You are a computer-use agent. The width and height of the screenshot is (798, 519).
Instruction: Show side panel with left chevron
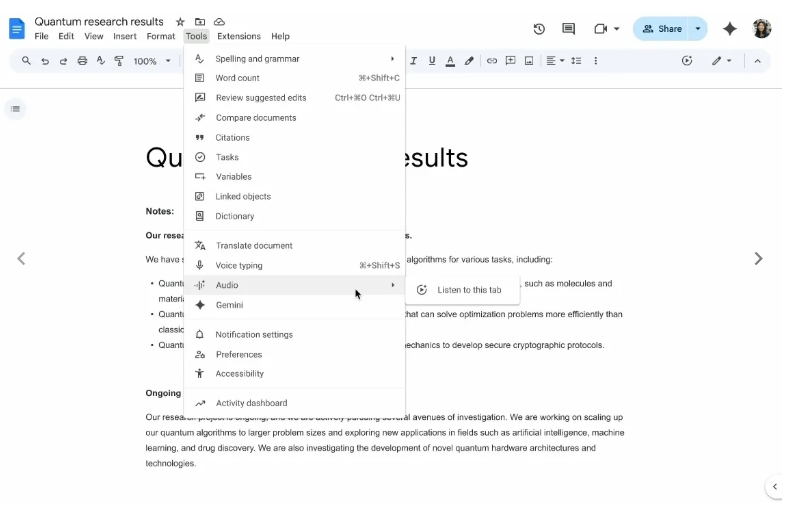(x=775, y=486)
